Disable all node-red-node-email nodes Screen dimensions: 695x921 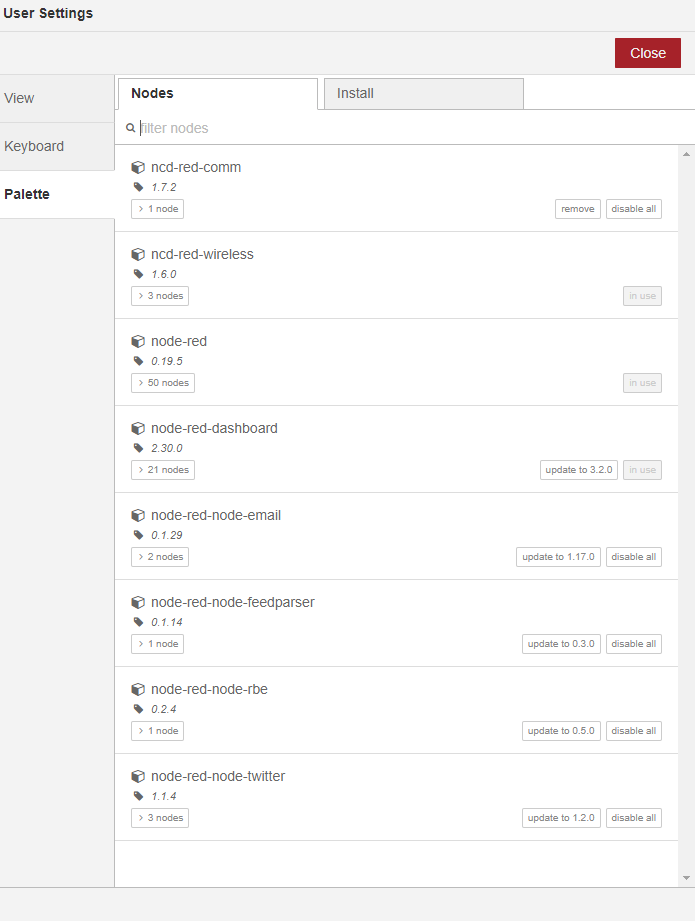point(634,557)
